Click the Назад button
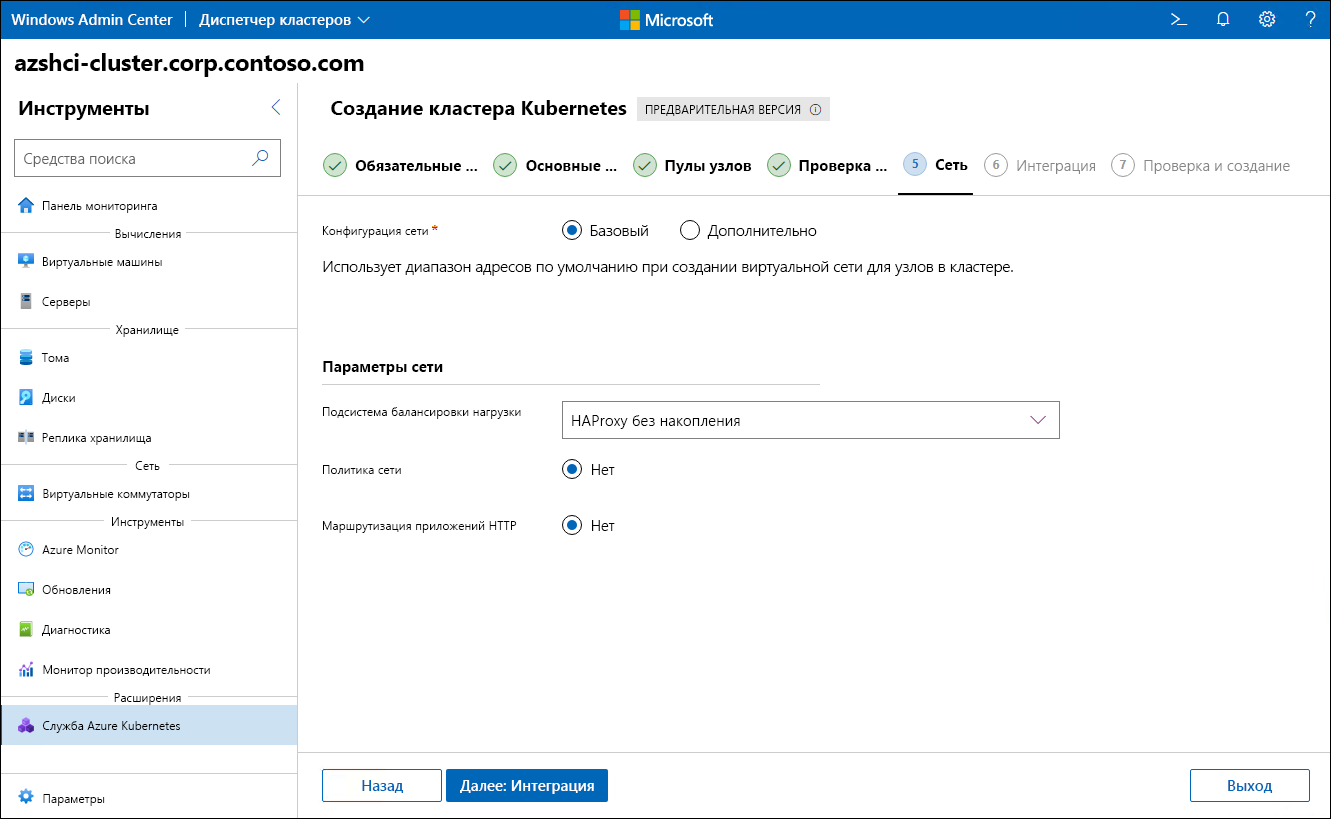 [x=382, y=785]
